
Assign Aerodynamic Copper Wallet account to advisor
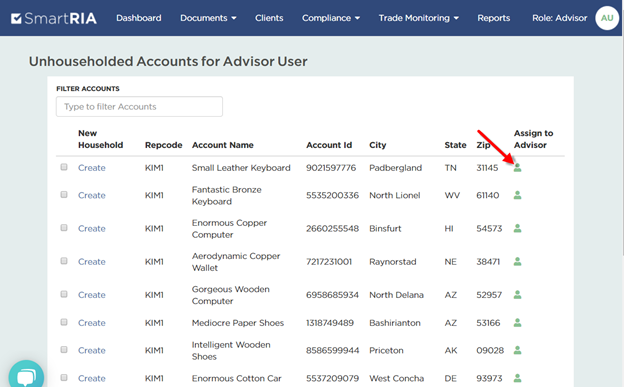pyautogui.click(x=517, y=262)
